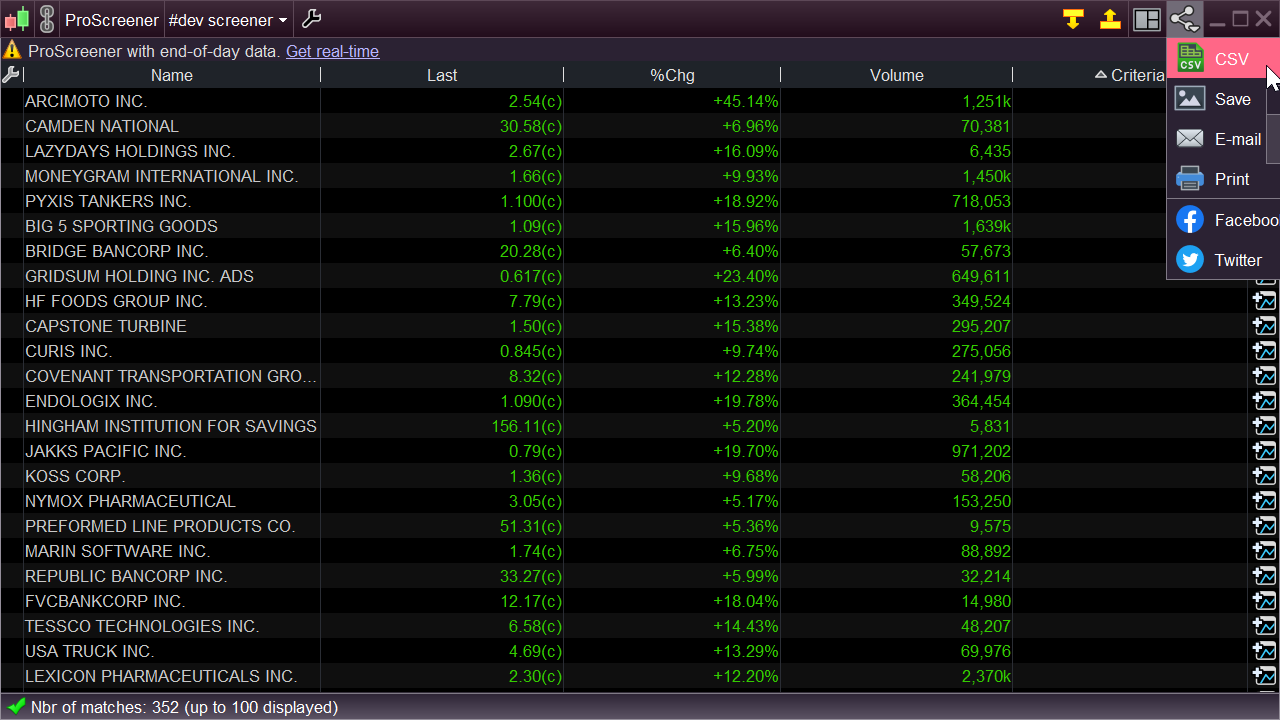Open new chart icon for CAPSTONE TURBINE row
Screen dimensions: 1280x720
(x=1265, y=326)
